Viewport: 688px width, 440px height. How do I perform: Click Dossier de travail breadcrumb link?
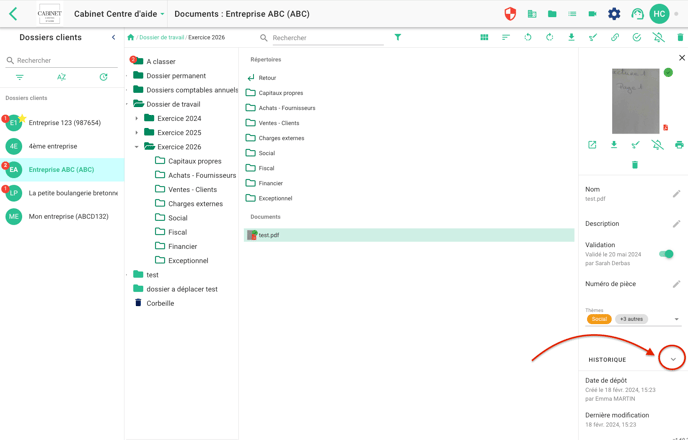(161, 38)
